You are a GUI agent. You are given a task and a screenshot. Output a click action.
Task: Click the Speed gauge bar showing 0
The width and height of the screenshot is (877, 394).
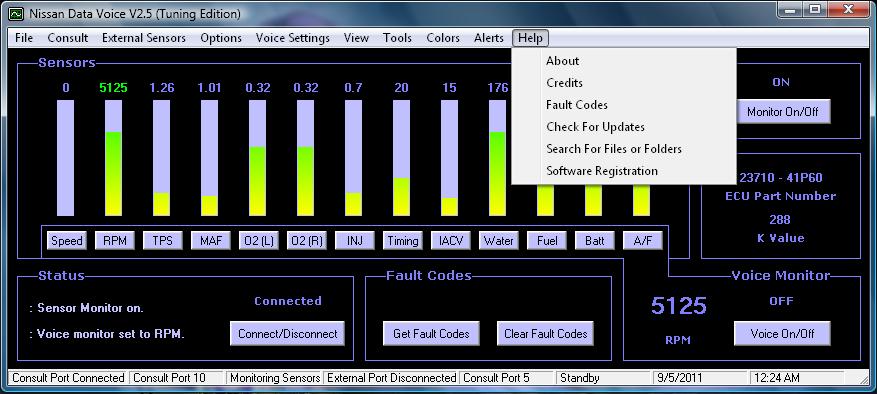65,158
